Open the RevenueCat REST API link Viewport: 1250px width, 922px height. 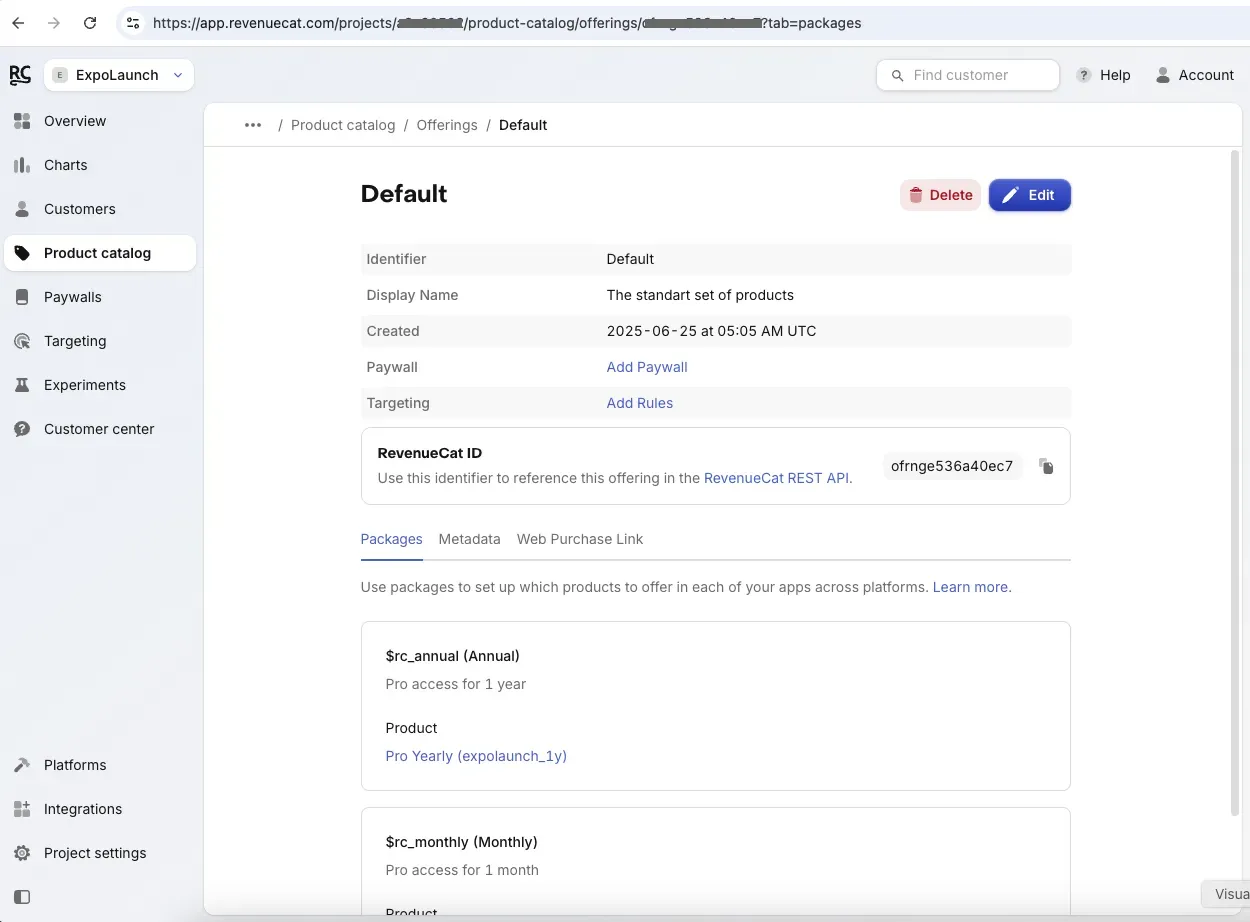point(777,478)
